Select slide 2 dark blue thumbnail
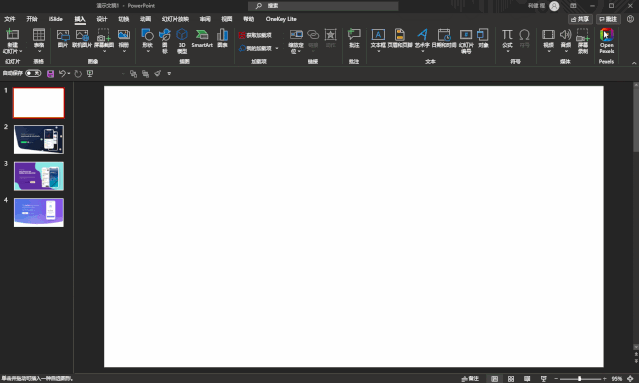639x383 pixels. 39,139
